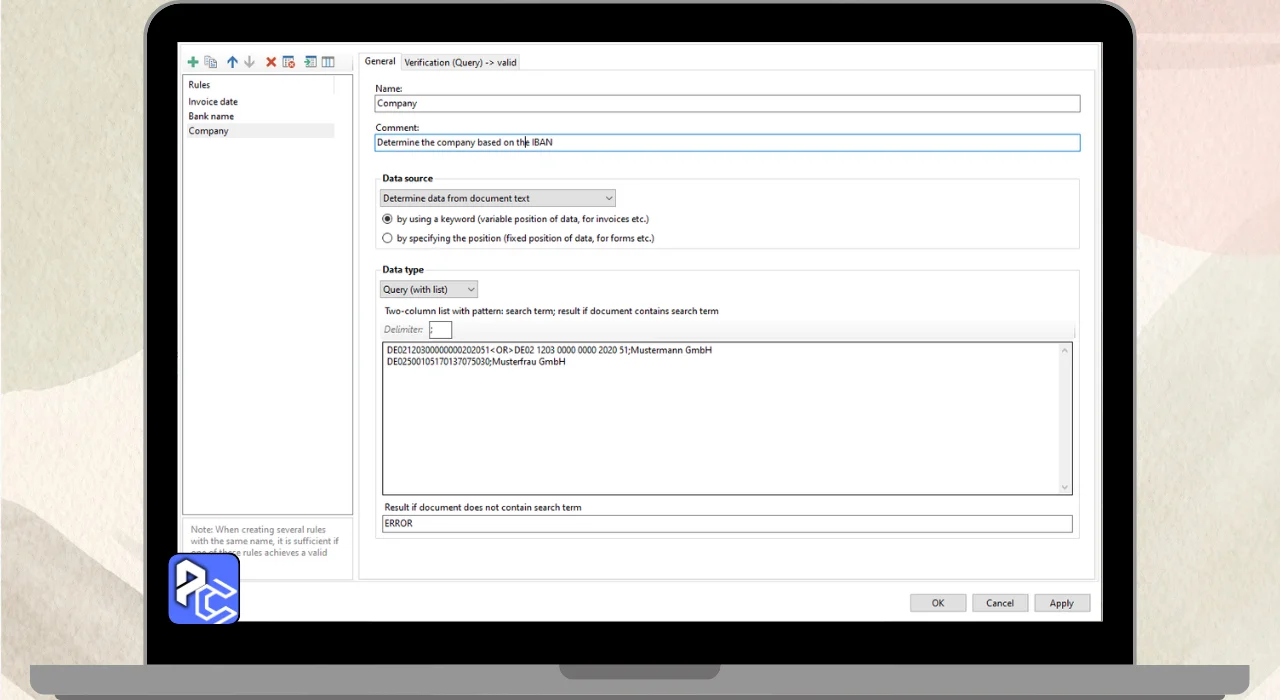
Task: Click the scroll-down arrow of the list box
Action: coord(1065,487)
